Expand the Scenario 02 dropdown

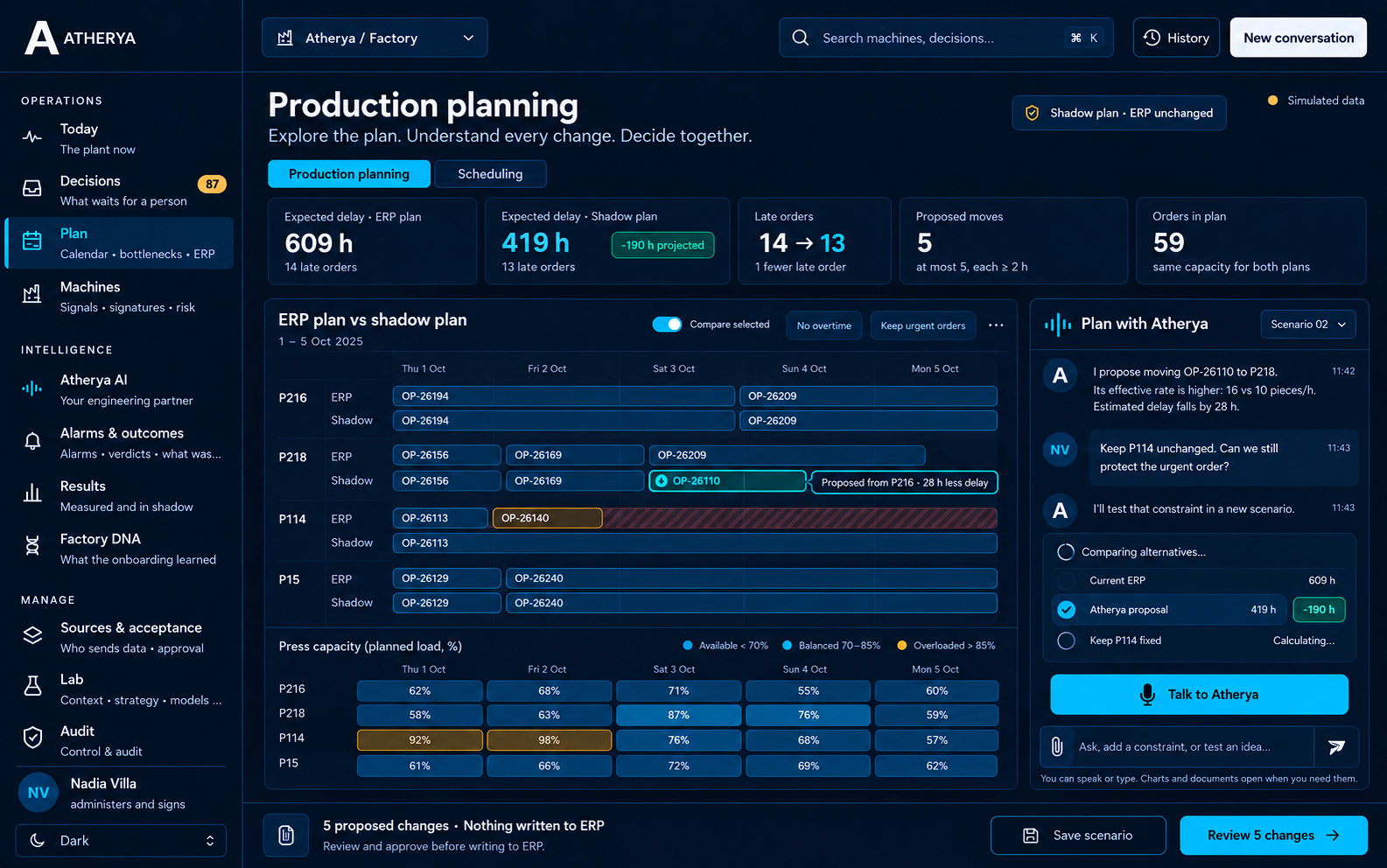click(x=1308, y=325)
